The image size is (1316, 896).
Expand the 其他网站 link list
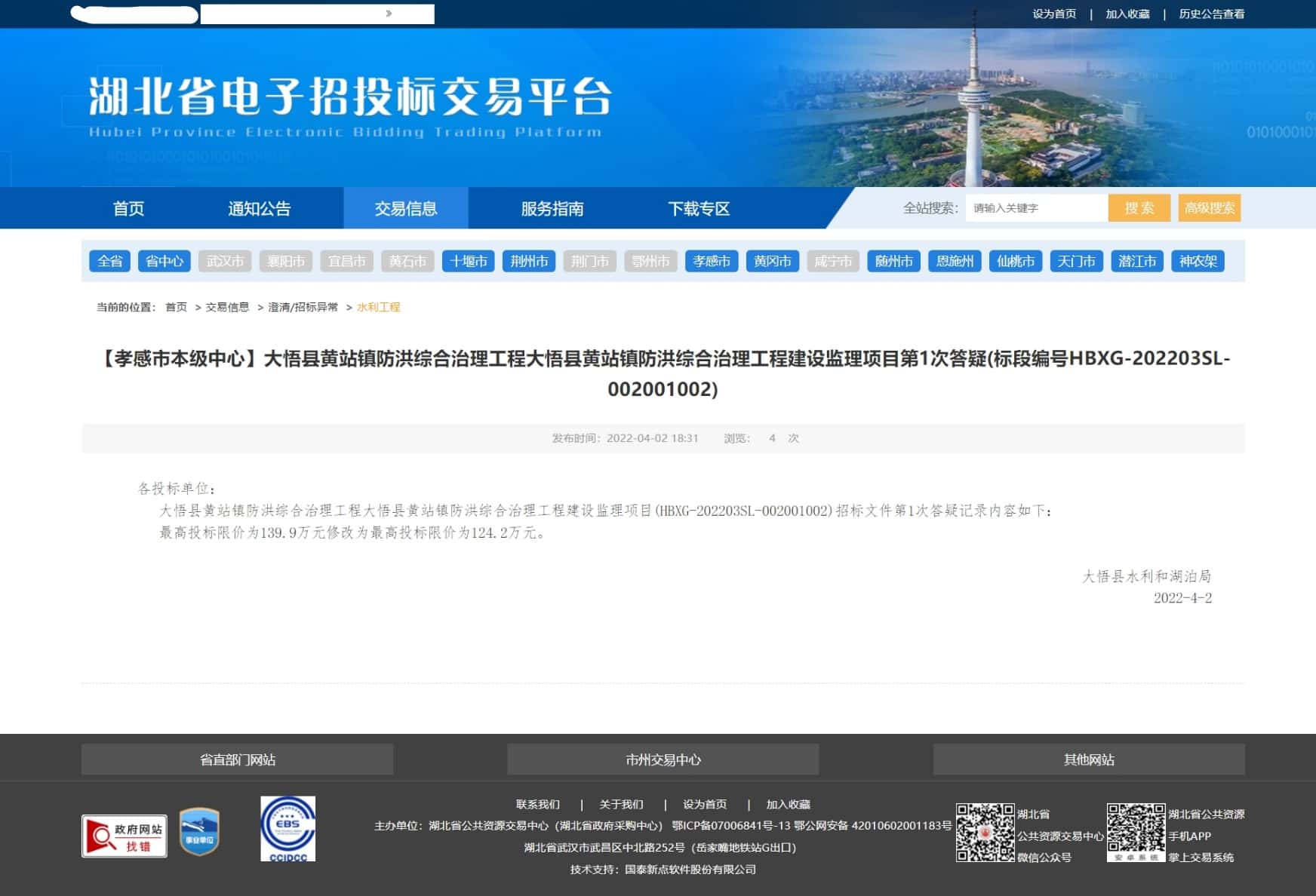pos(1088,759)
